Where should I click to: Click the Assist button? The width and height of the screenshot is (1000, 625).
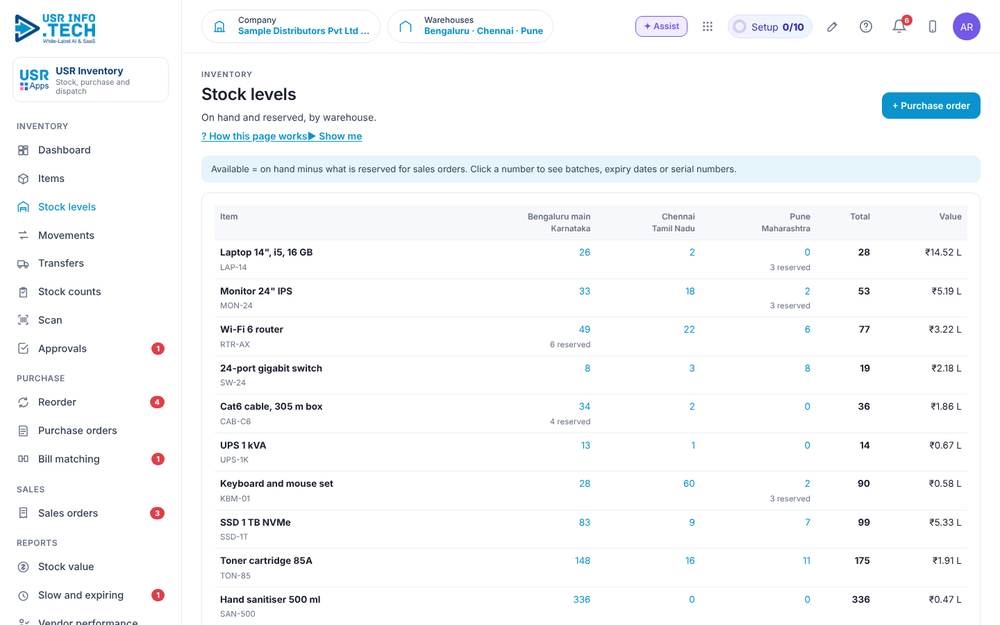tap(661, 26)
